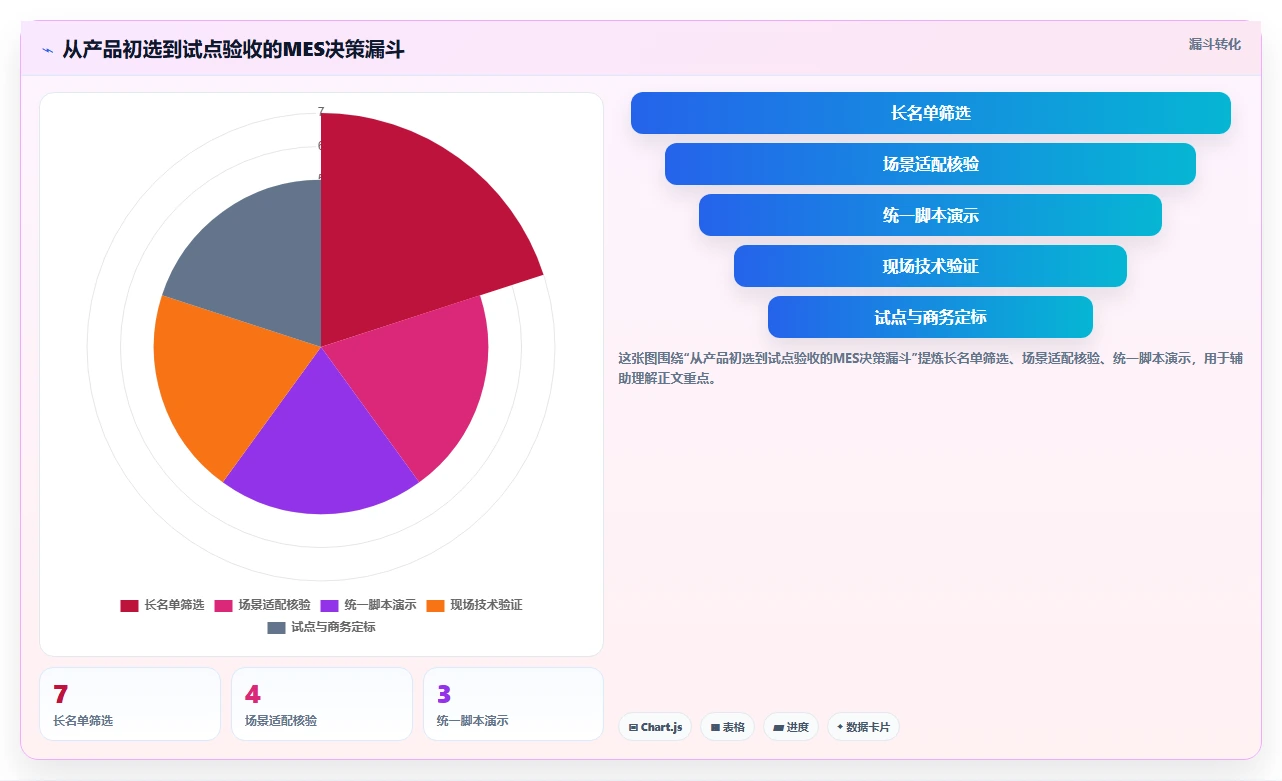The height and width of the screenshot is (781, 1282).
Task: Toggle 试点与商务定标 legend gray swatch
Action: pyautogui.click(x=276, y=627)
